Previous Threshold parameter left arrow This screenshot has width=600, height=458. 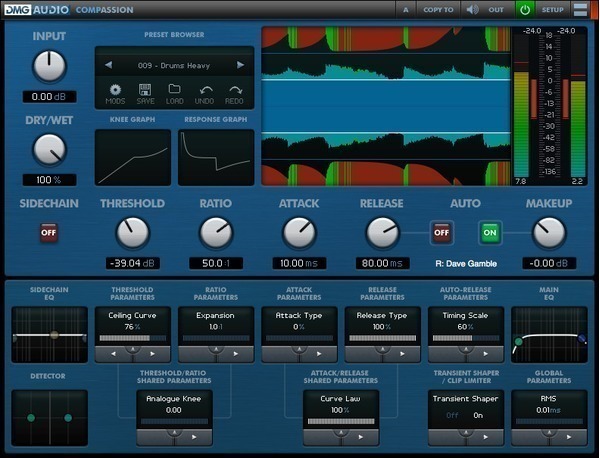click(x=113, y=354)
